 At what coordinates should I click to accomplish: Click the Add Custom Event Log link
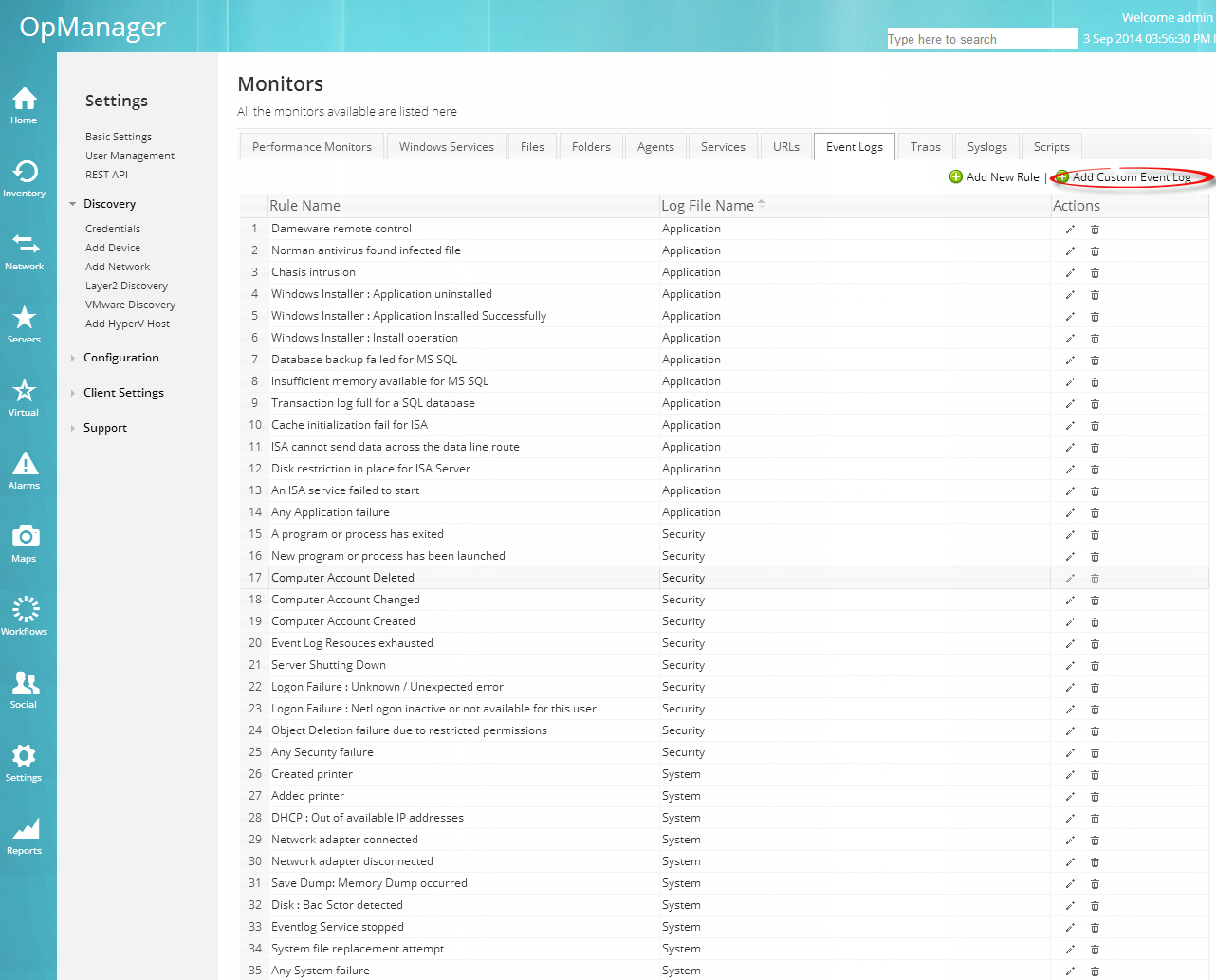[1131, 177]
